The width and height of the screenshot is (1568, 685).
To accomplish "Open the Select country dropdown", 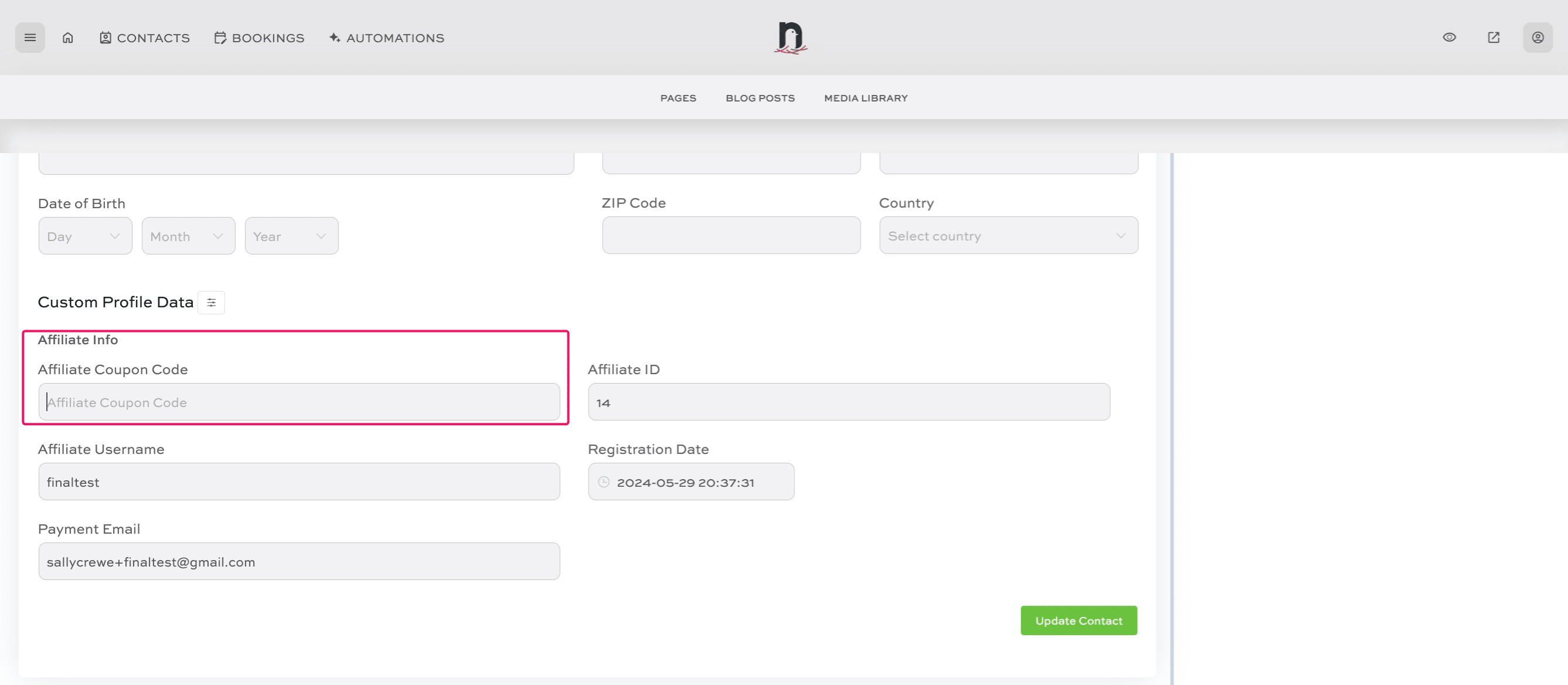I will (1008, 236).
